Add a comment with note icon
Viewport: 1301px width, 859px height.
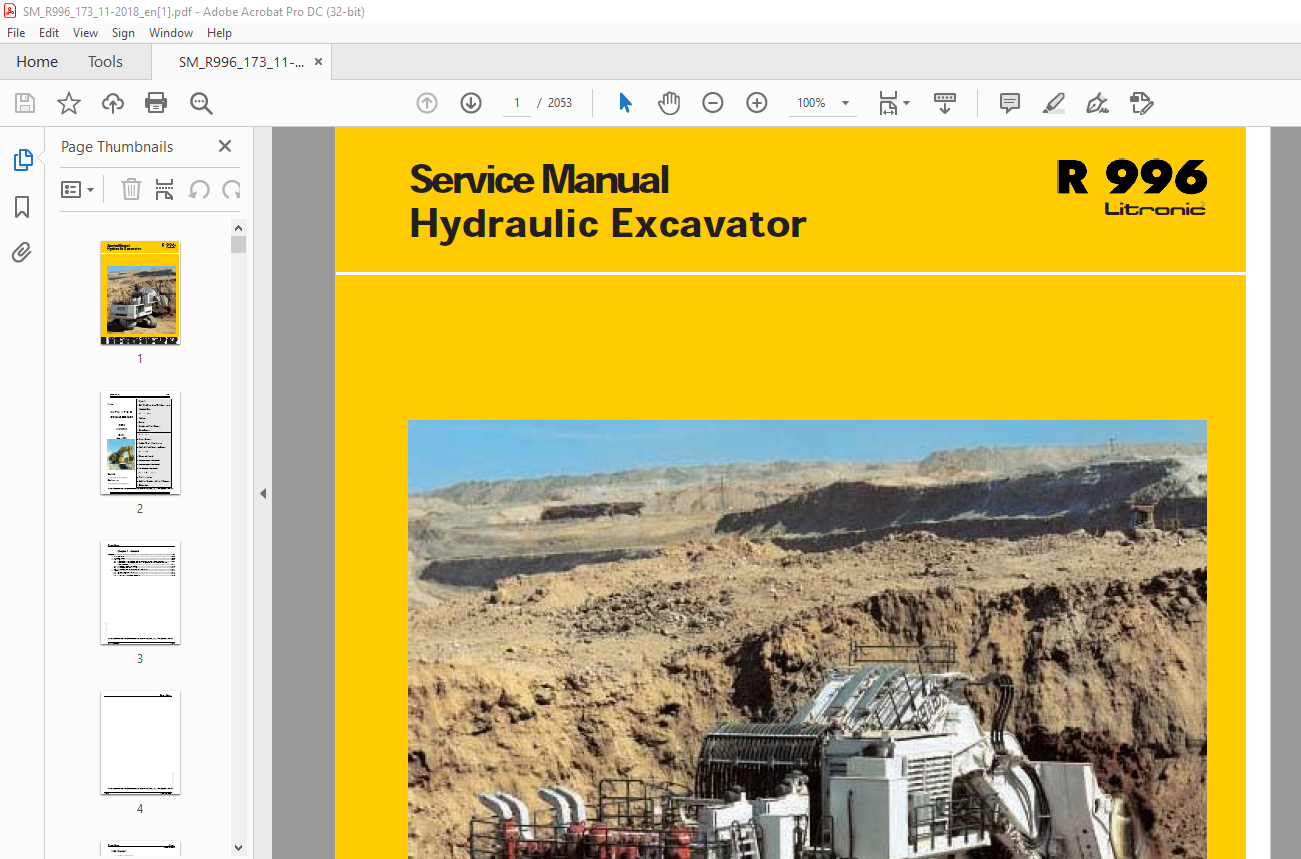click(x=1010, y=103)
